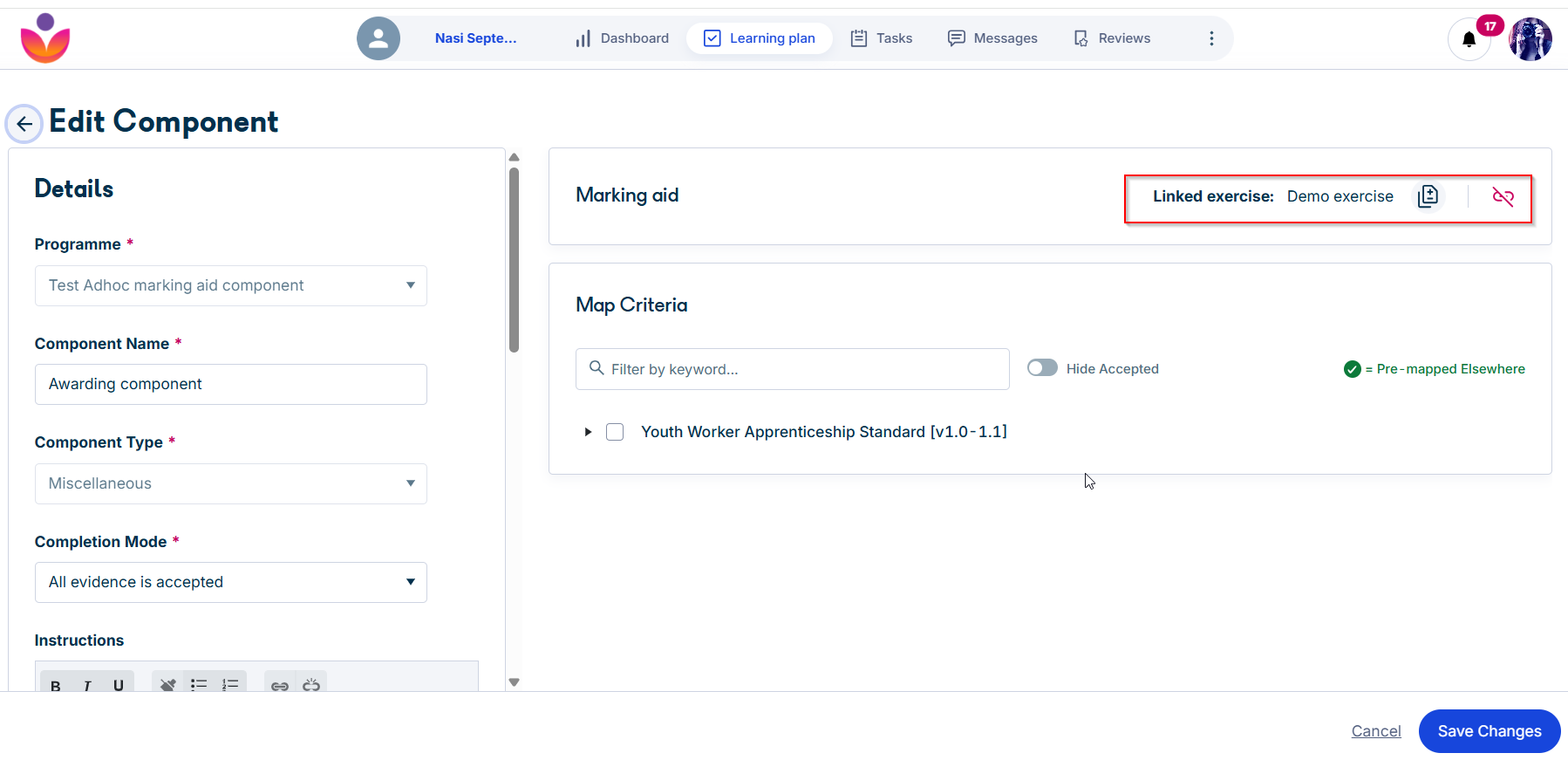Click the scroll down arrow of Details panel
Image resolution: width=1568 pixels, height=760 pixels.
(x=515, y=682)
